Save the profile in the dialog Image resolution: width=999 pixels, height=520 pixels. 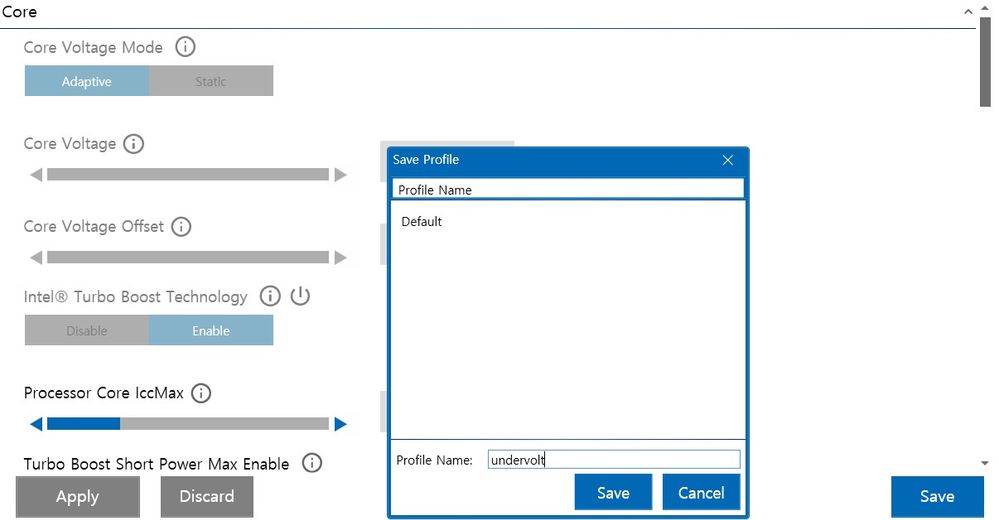[613, 493]
